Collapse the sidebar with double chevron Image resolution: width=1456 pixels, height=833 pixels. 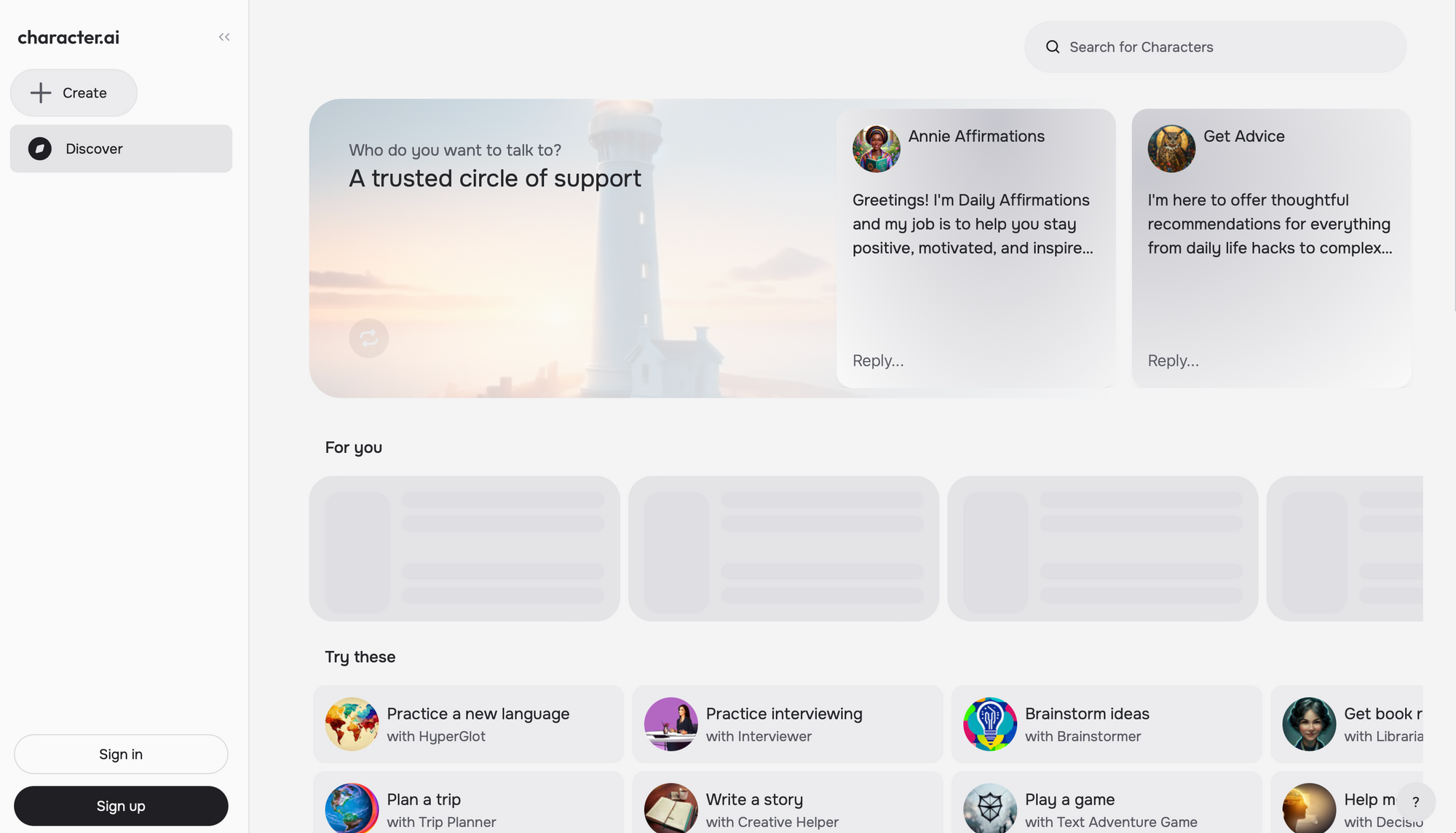(x=224, y=37)
